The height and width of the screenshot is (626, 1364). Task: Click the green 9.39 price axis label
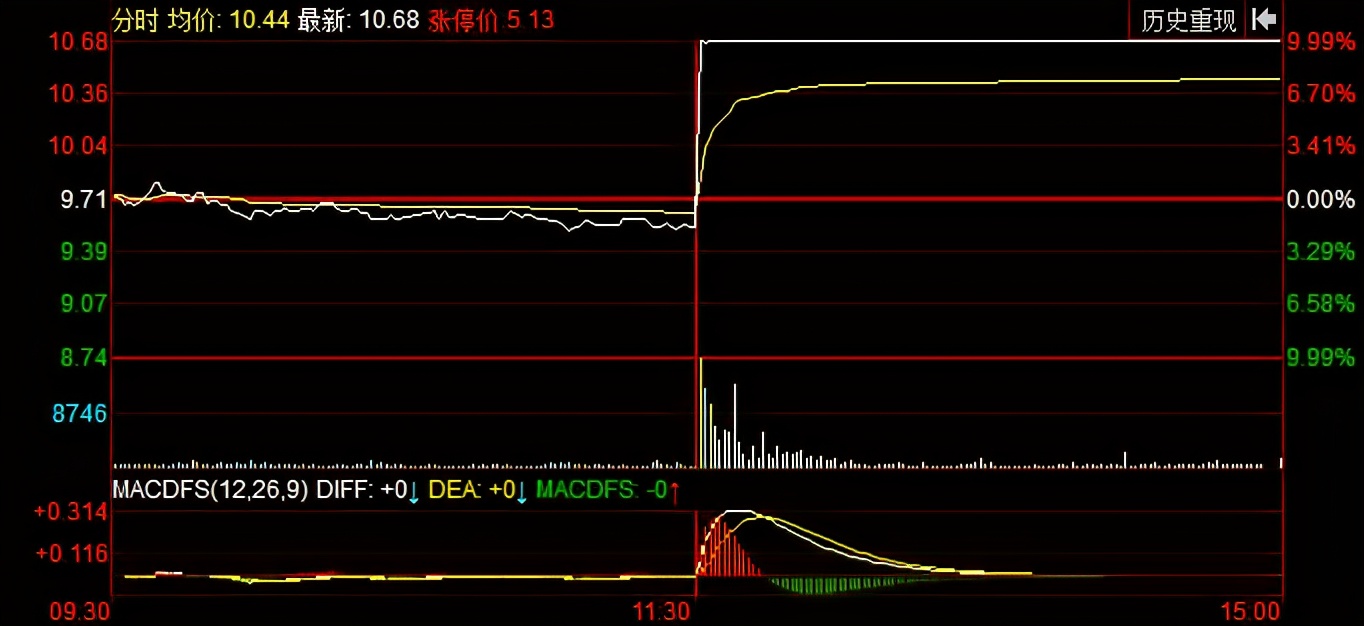point(84,252)
